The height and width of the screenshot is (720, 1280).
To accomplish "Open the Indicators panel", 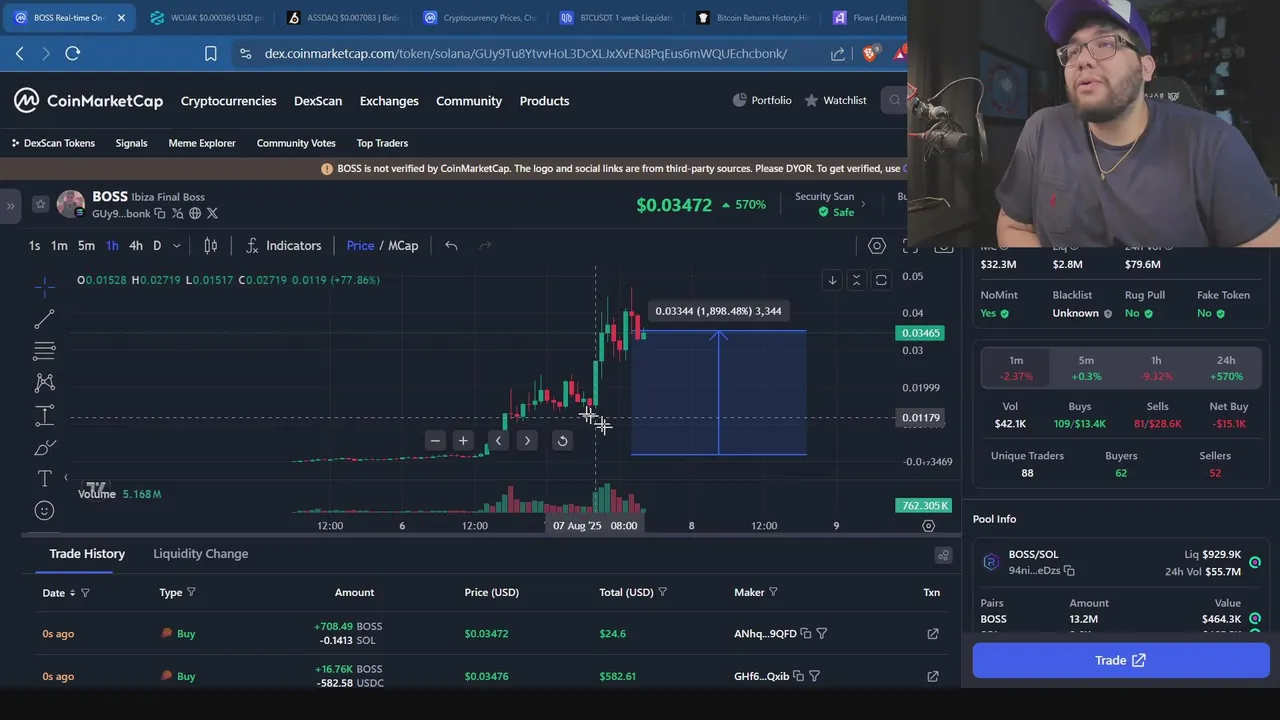I will tap(283, 245).
